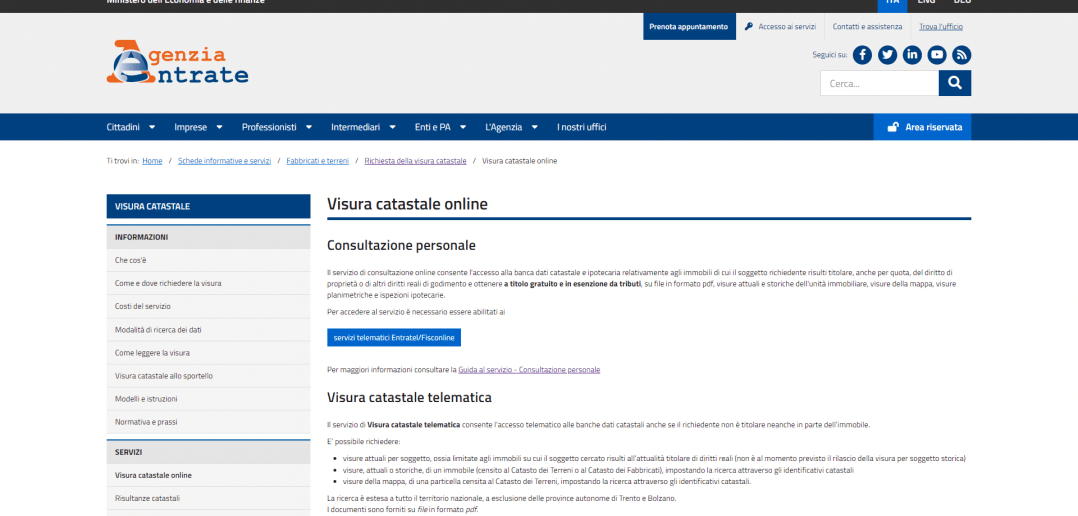
Task: Open Modelli e istruzioni sidebar item
Action: [x=208, y=399]
